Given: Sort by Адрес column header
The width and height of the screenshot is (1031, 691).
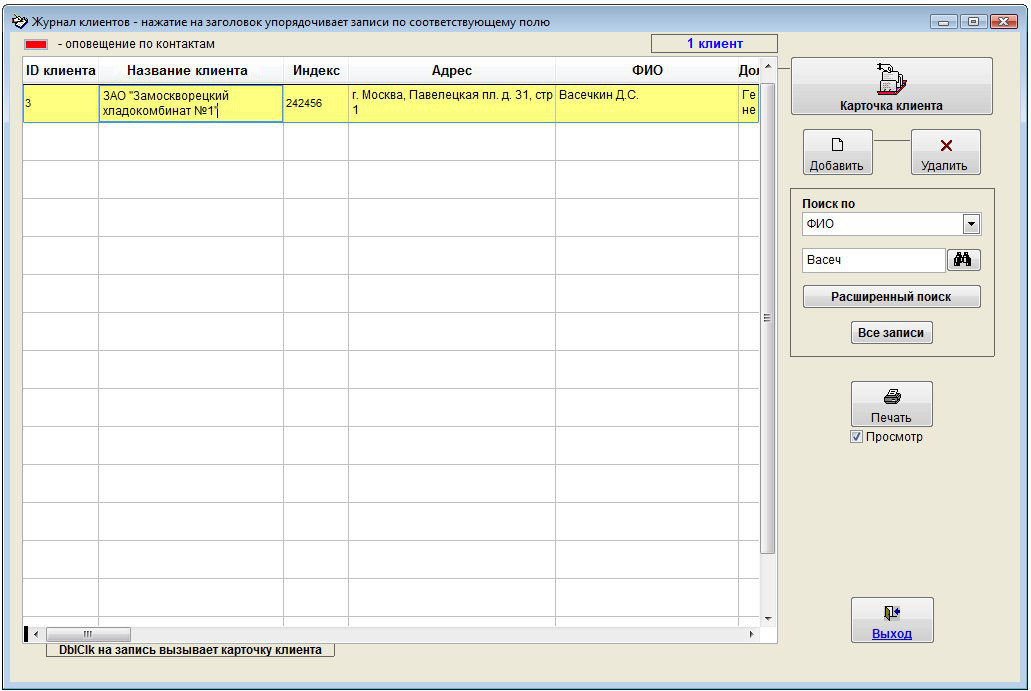Looking at the screenshot, I should [x=451, y=71].
